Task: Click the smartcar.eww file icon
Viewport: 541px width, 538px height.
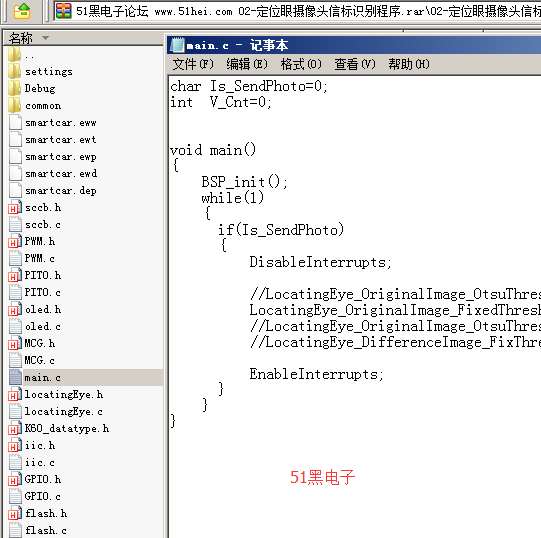Action: click(x=15, y=122)
